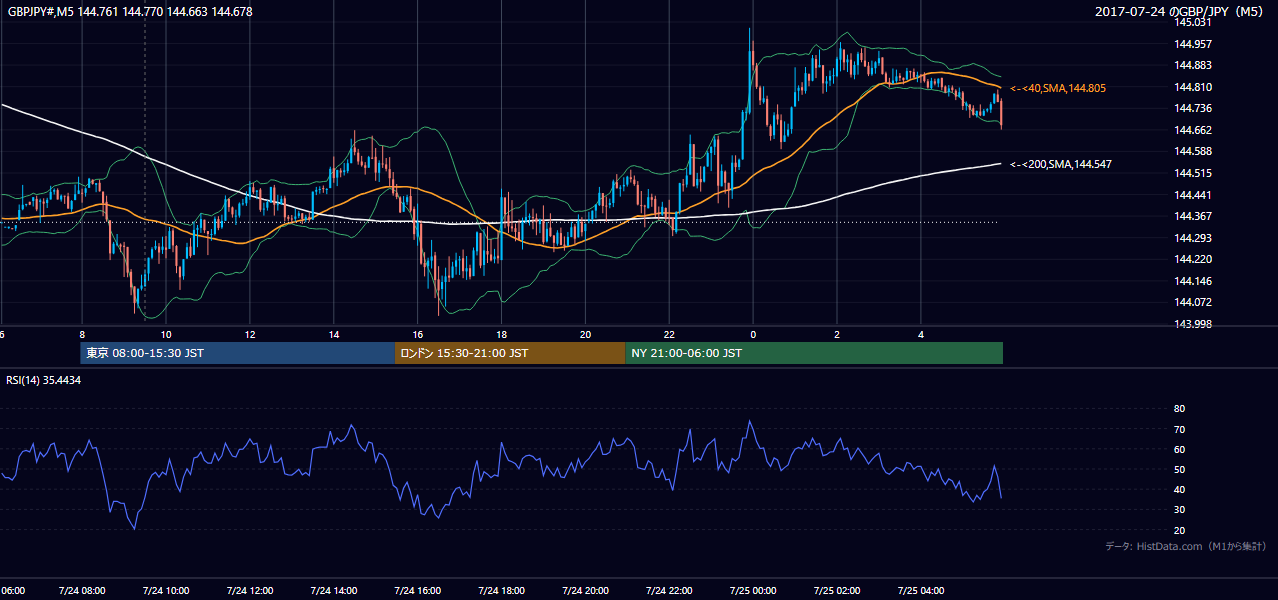1278x600 pixels.
Task: Click the 7/25 04:00 time axis label
Action: 921,590
